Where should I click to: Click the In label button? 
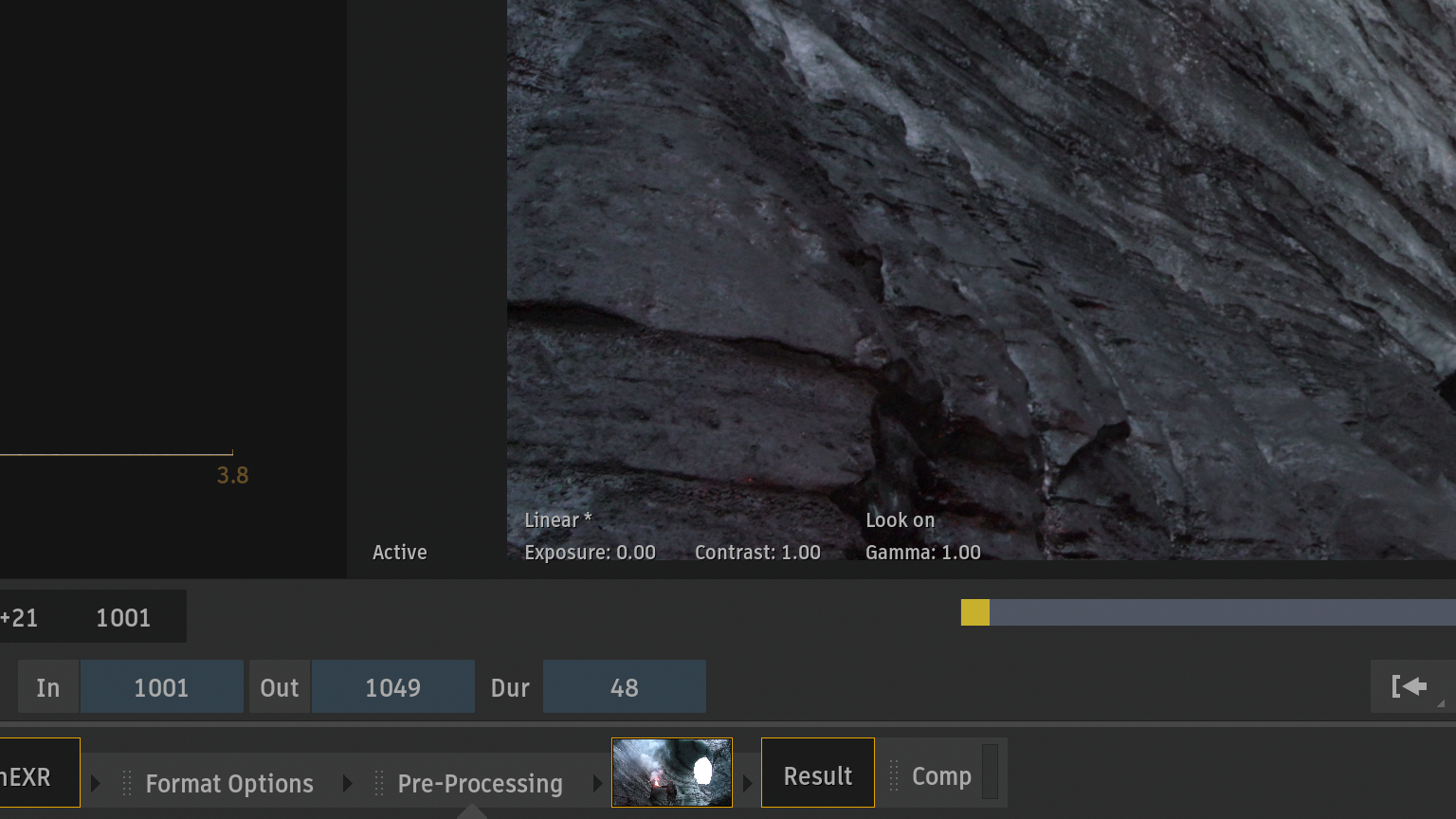tap(48, 687)
